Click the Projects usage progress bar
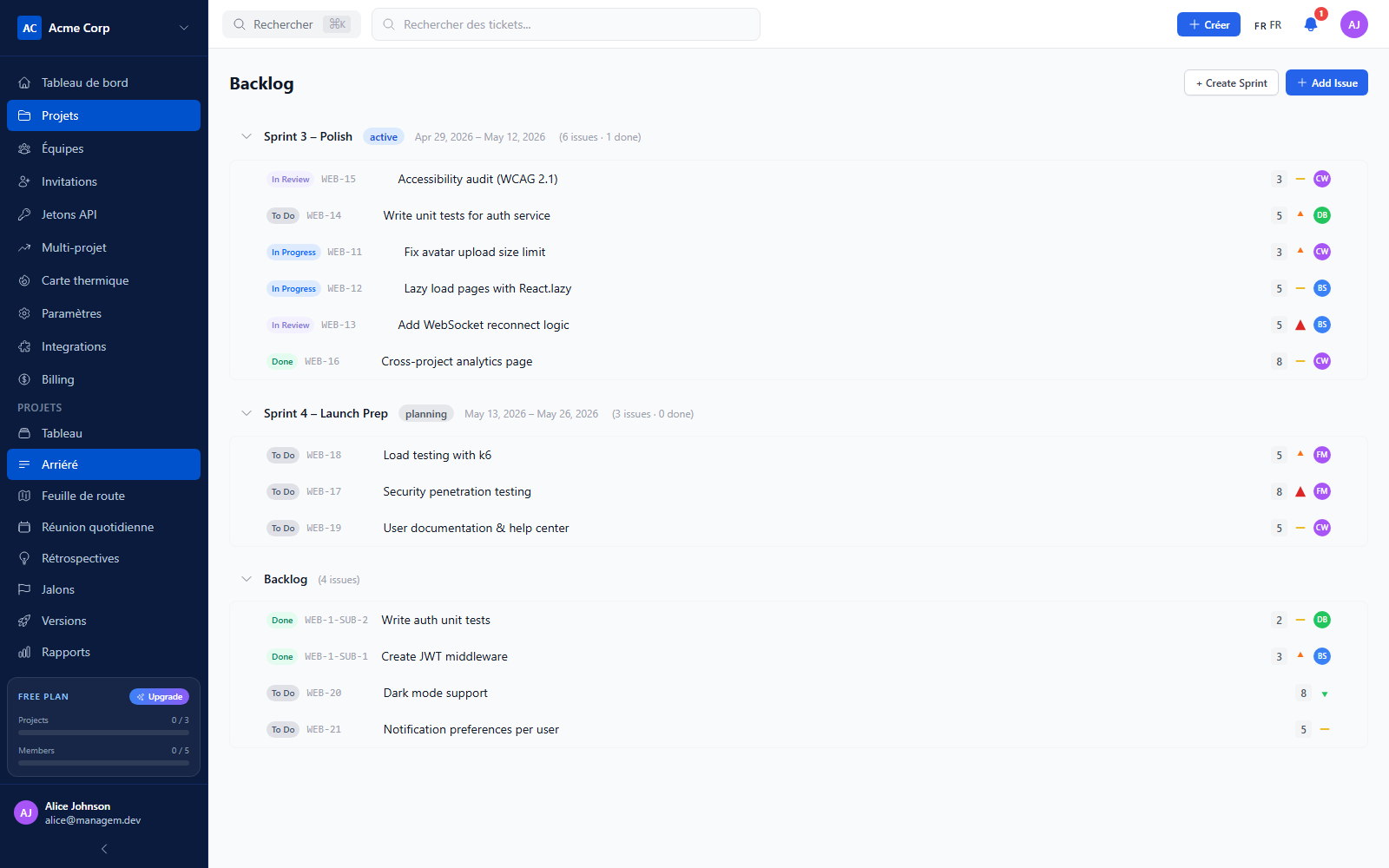Image resolution: width=1389 pixels, height=868 pixels. click(x=103, y=733)
